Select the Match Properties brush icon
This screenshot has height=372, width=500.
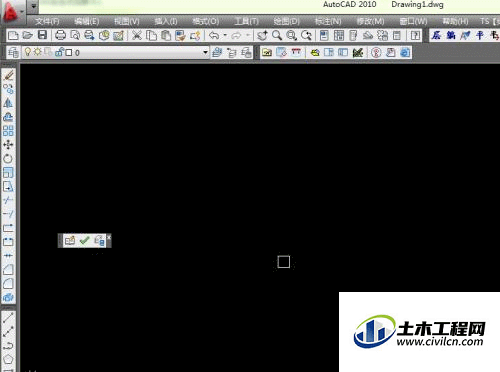click(x=180, y=35)
